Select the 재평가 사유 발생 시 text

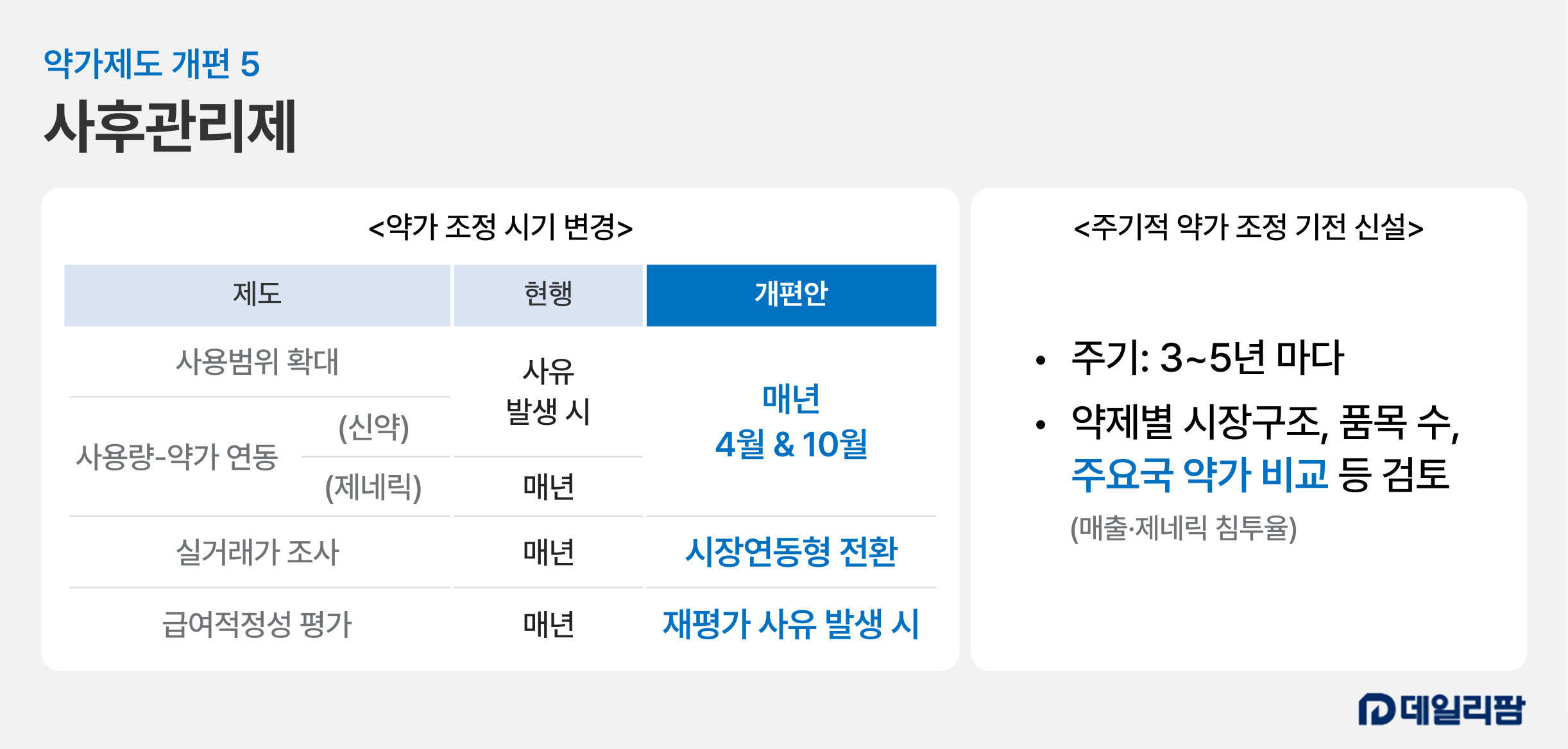(x=791, y=624)
